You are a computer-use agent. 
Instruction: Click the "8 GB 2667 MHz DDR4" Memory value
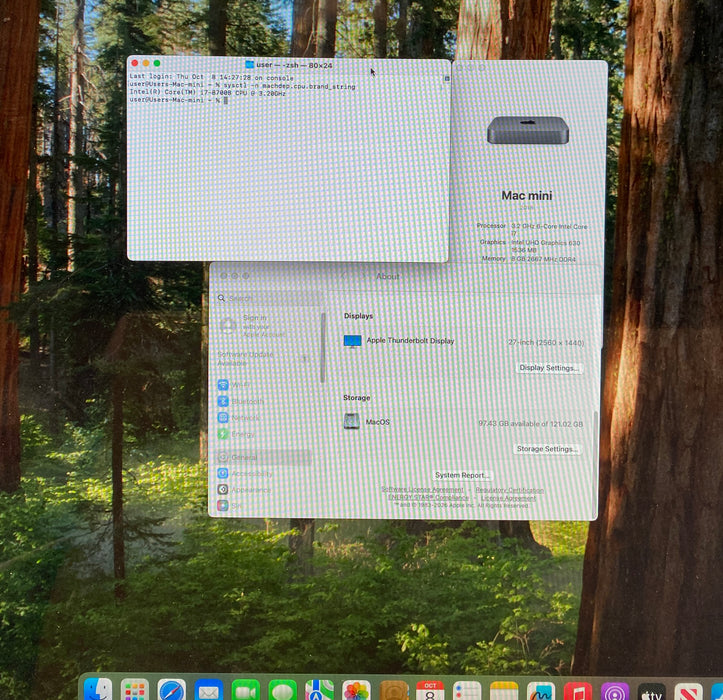[543, 259]
